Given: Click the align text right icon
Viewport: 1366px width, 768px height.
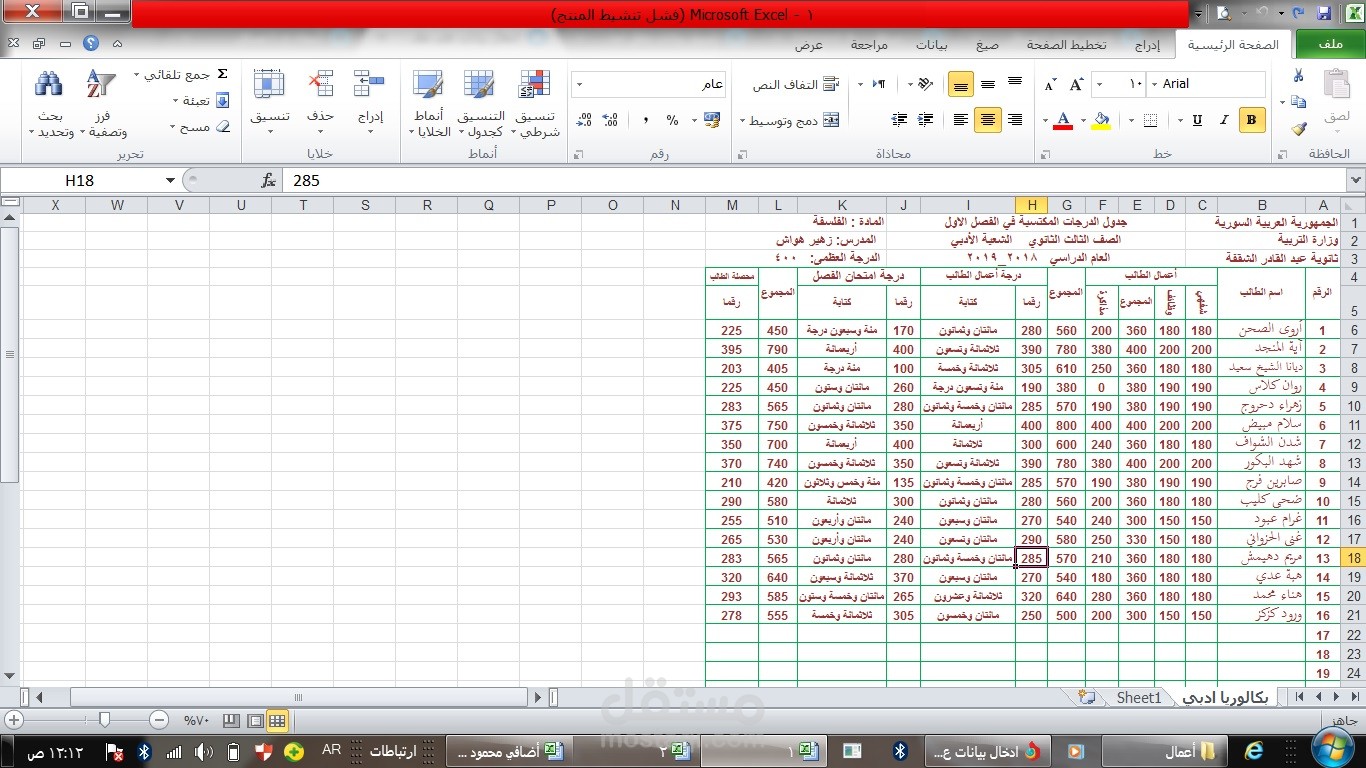Looking at the screenshot, I should point(1015,120).
